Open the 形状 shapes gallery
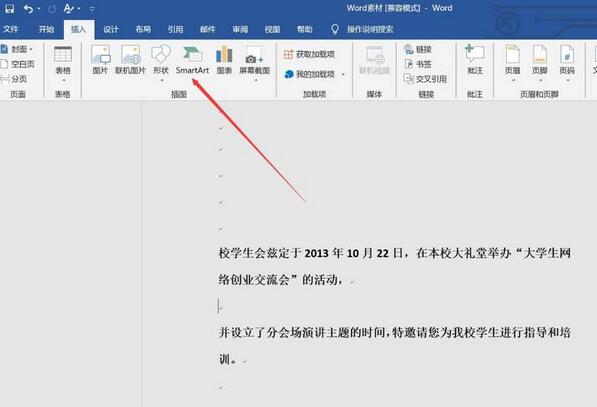 coord(161,63)
